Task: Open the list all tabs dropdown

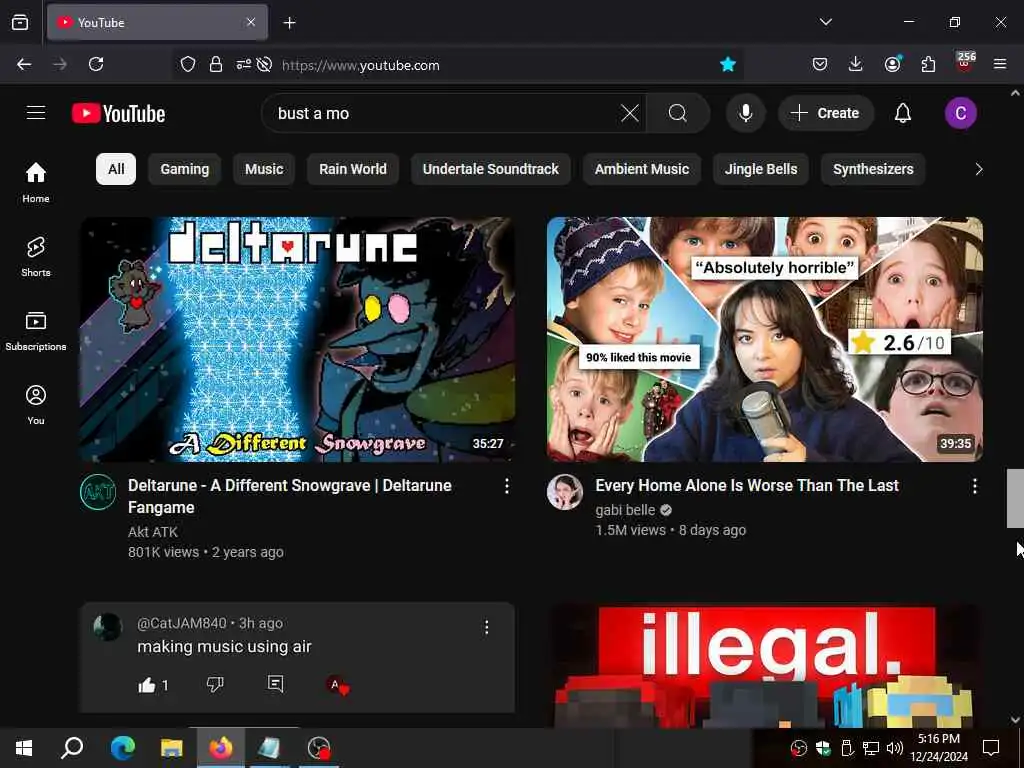Action: coord(825,22)
